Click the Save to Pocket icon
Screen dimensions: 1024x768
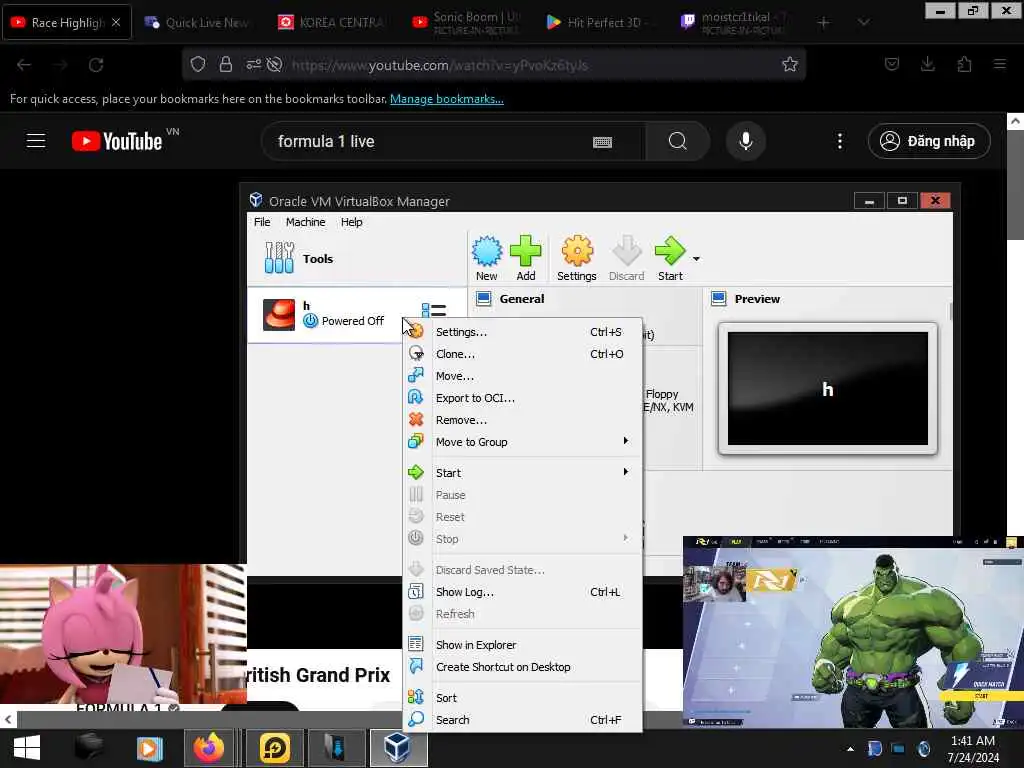tap(891, 64)
